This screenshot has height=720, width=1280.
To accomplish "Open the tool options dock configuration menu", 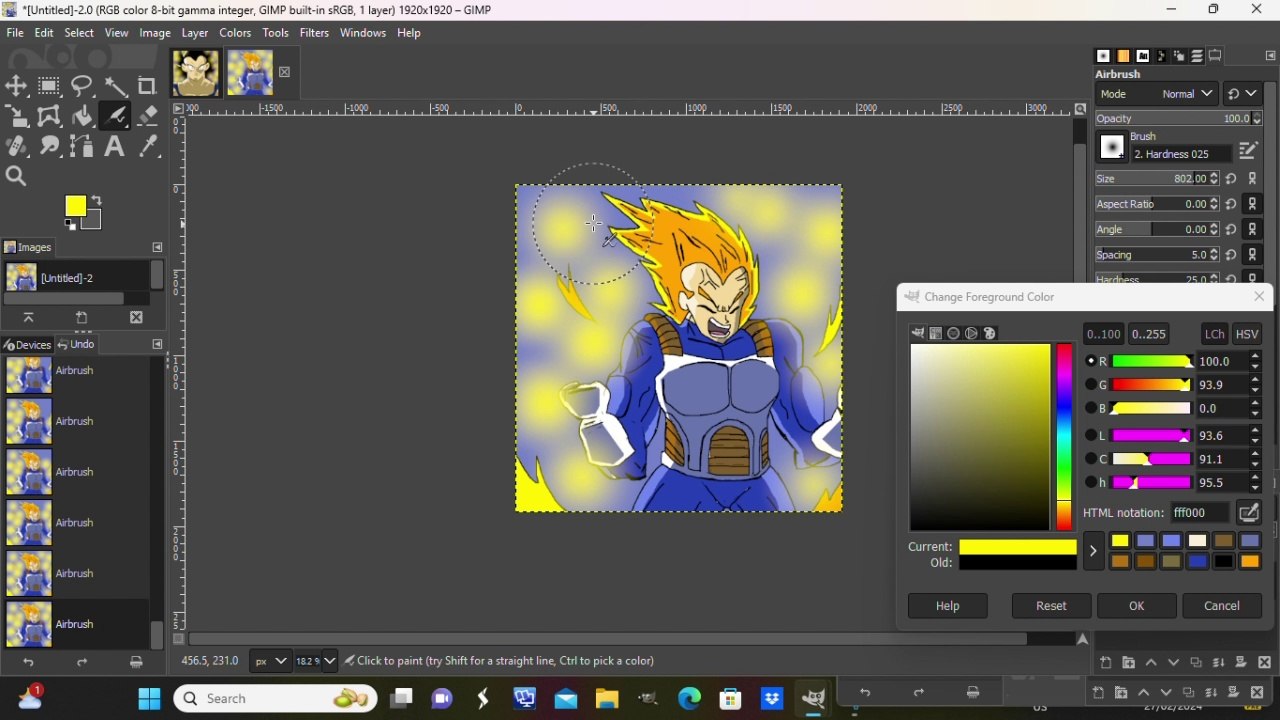I will click(x=1270, y=56).
